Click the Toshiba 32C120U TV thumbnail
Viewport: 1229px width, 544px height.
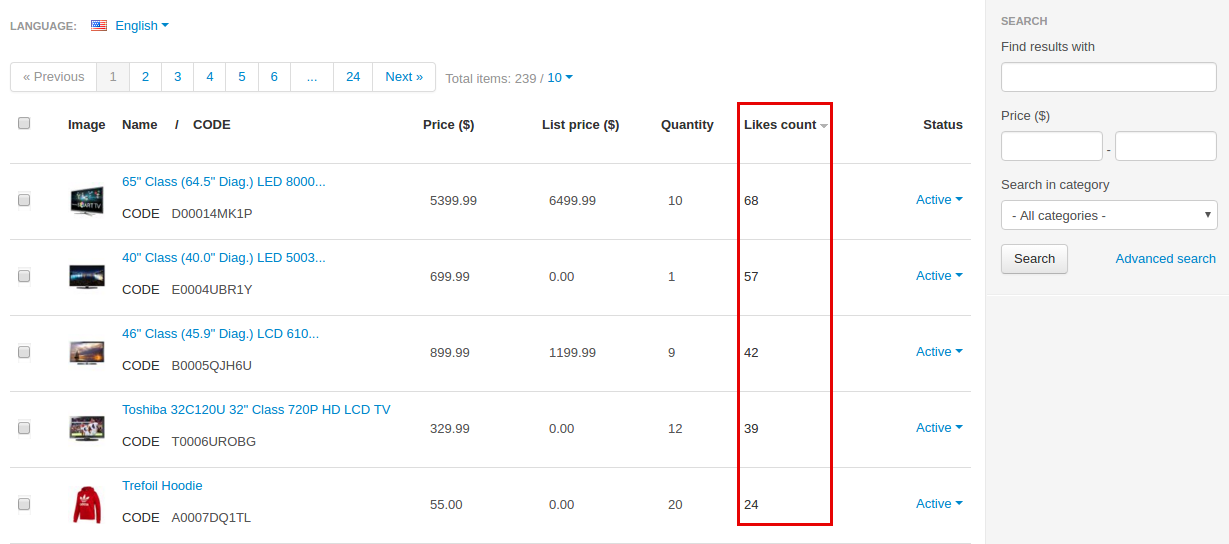(x=87, y=429)
